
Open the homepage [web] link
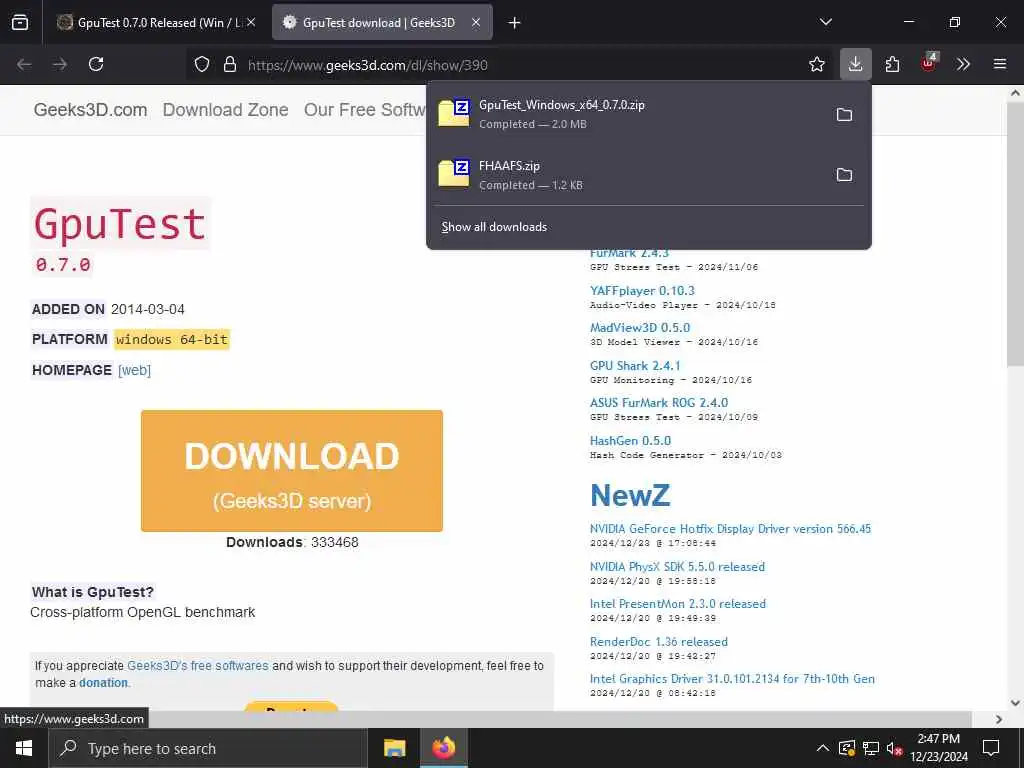[135, 370]
